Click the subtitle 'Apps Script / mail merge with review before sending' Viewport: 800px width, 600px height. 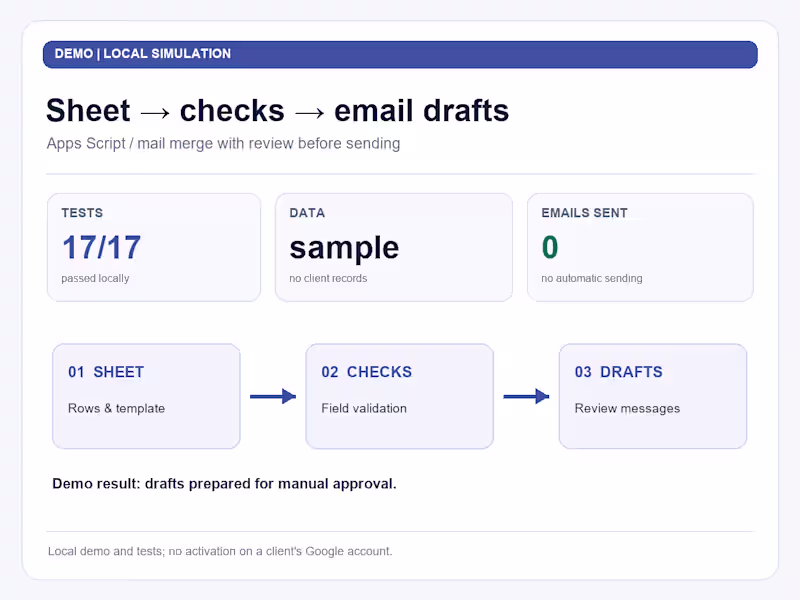coord(223,144)
